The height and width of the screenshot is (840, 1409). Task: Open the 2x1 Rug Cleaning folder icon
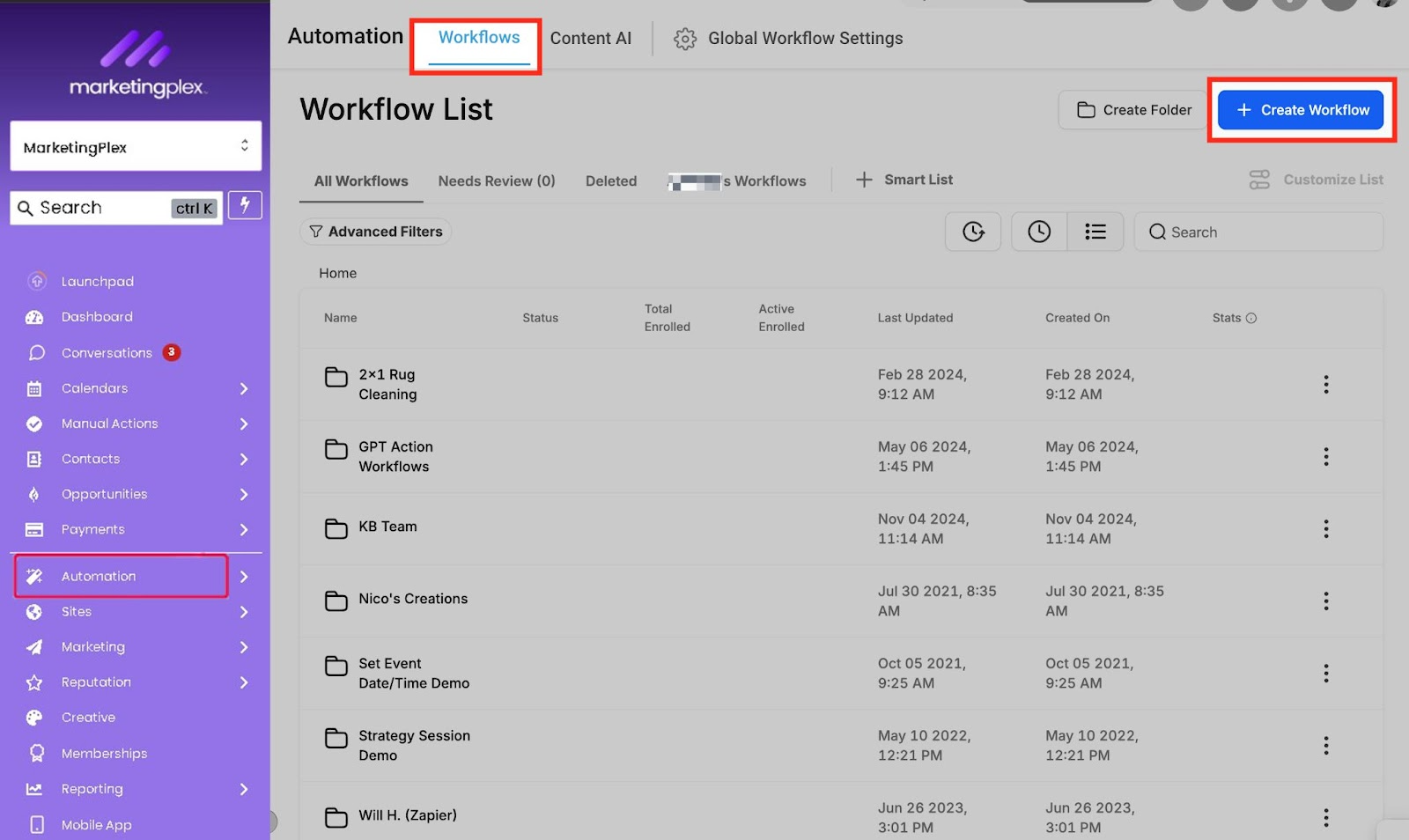pyautogui.click(x=336, y=377)
